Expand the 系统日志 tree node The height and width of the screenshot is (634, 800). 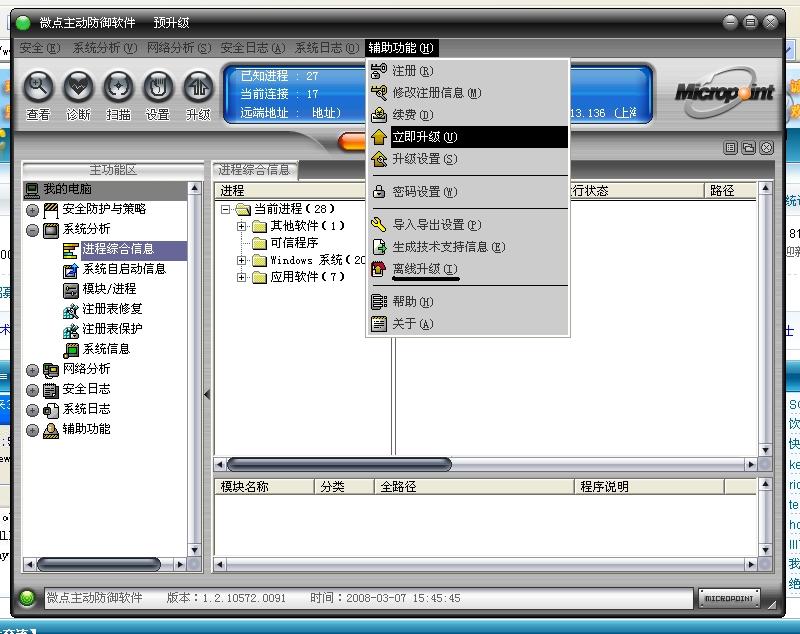click(32, 410)
